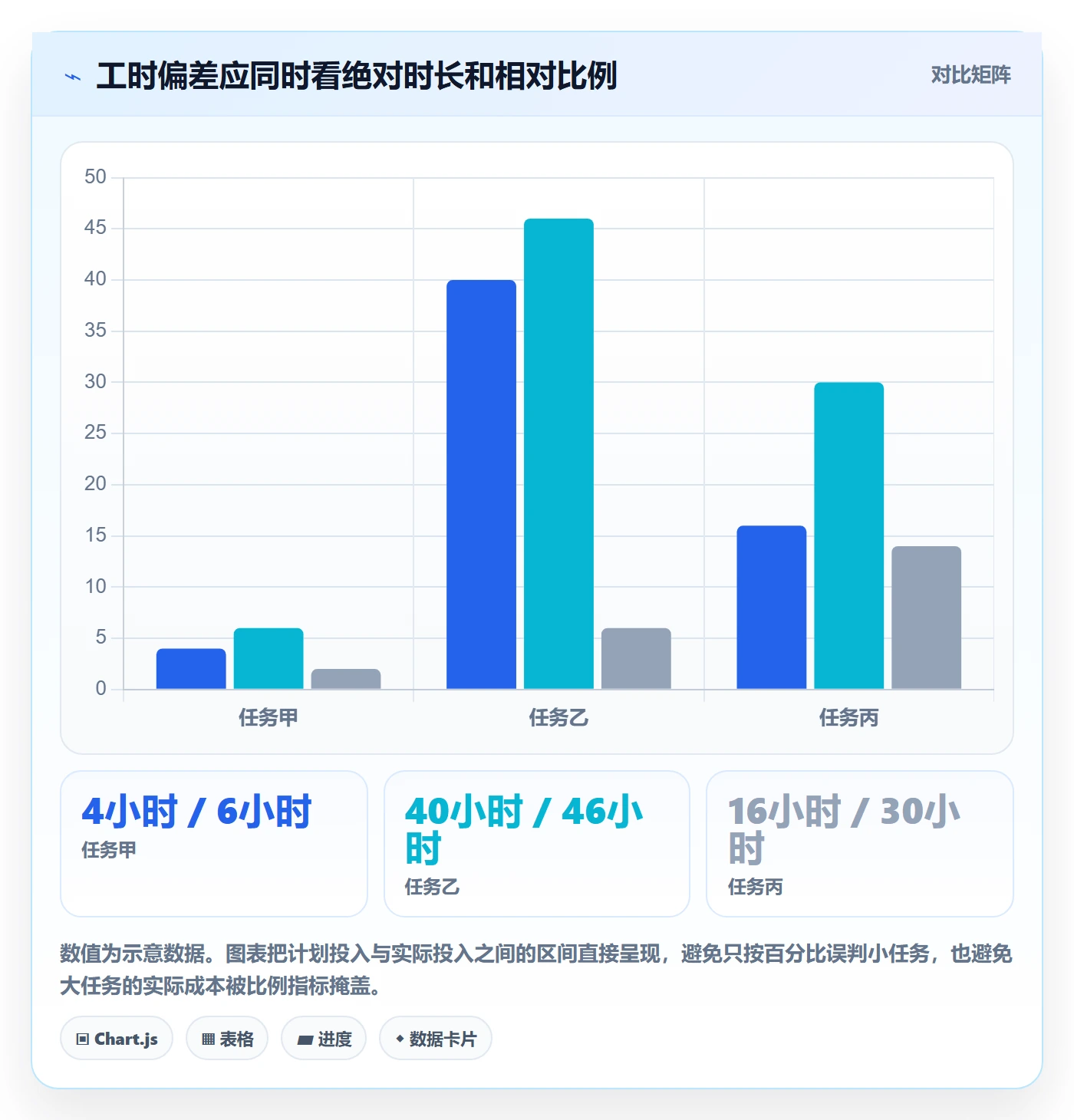Image resolution: width=1074 pixels, height=1120 pixels.
Task: Click the 任务乙 x-axis label
Action: coord(558,718)
